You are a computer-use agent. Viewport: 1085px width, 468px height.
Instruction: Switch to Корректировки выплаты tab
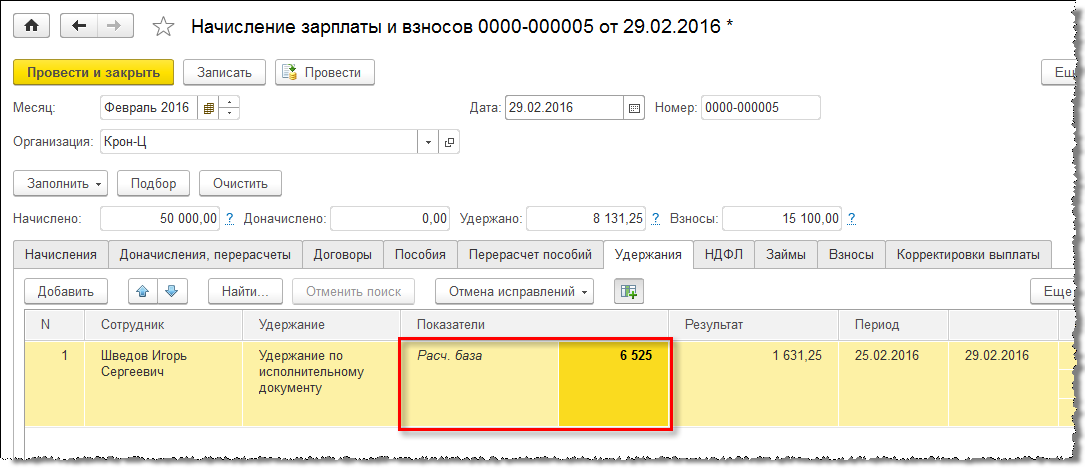click(x=968, y=255)
